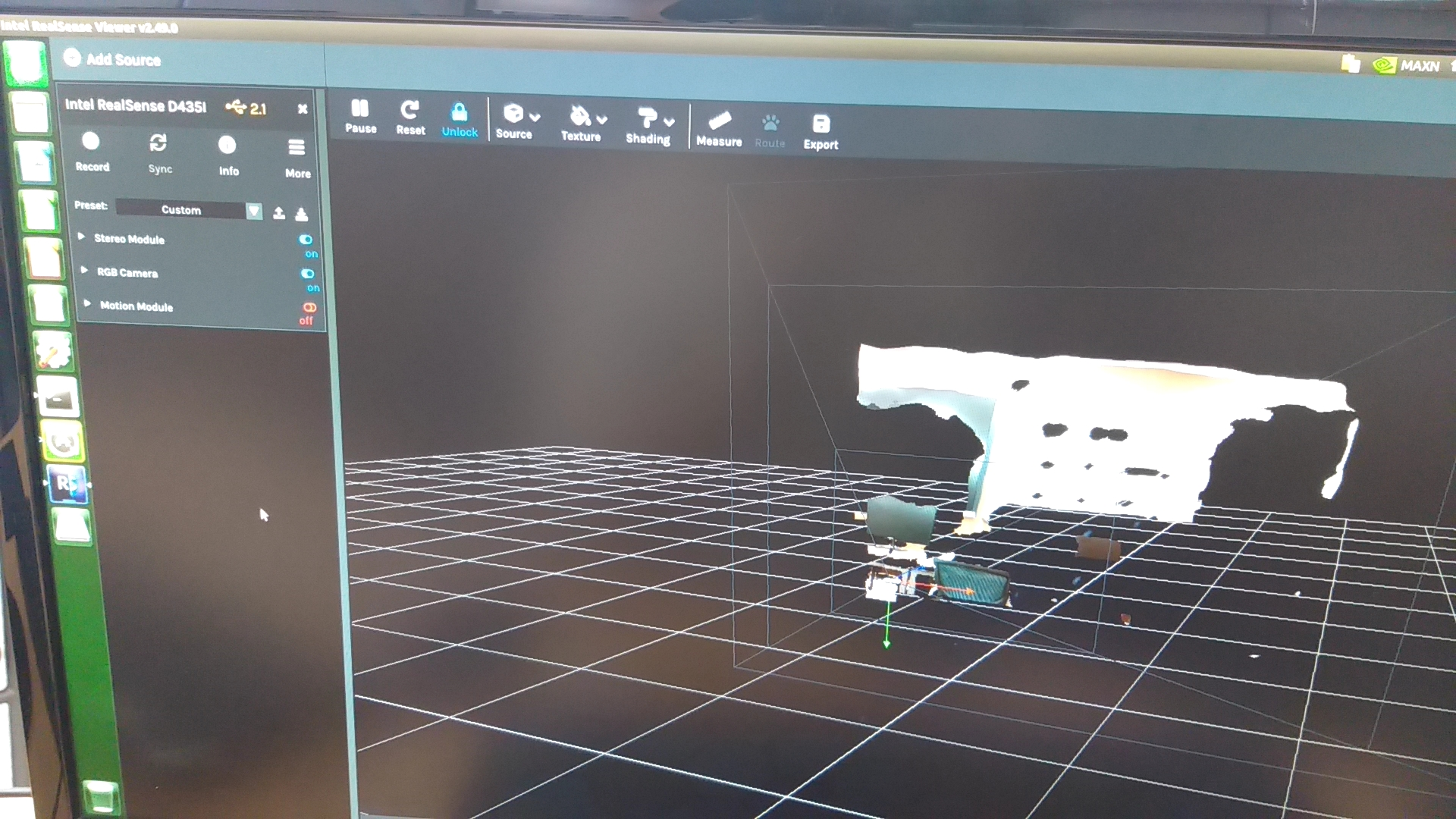Start recording with the Record button
Viewport: 1456px width, 819px height.
click(x=91, y=150)
